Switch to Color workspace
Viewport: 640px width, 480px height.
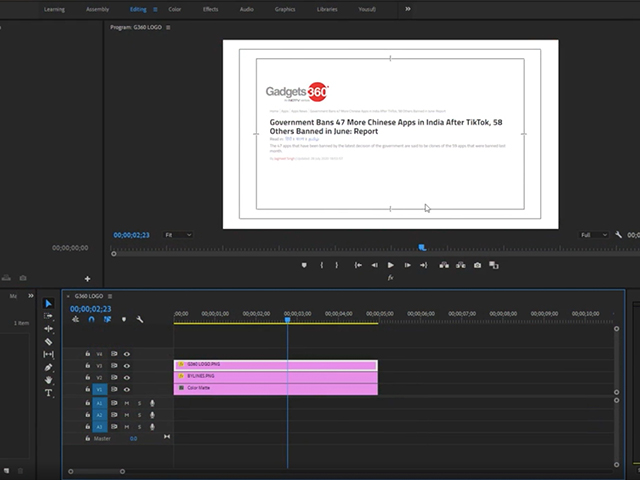coord(175,9)
